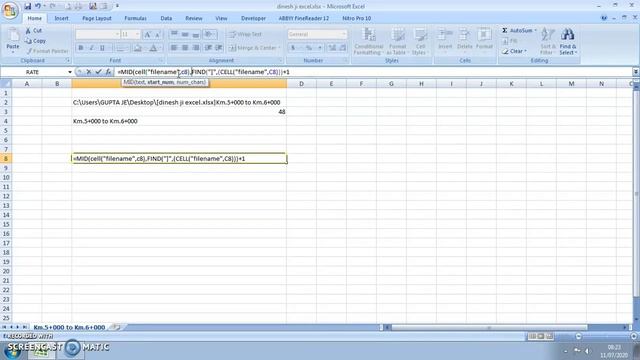Click the Select All corner button
This screenshot has height=360, width=640.
6,84
